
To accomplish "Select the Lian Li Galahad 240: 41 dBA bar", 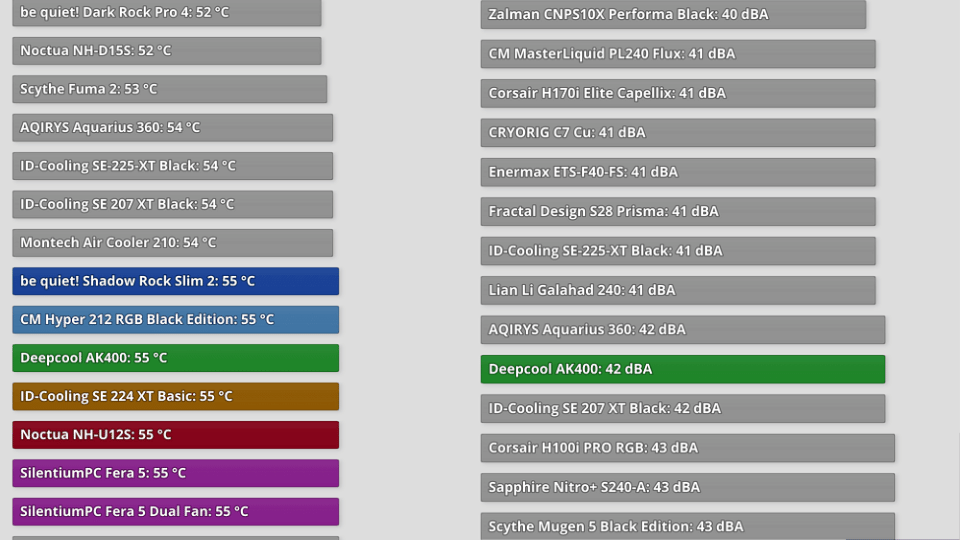I will pyautogui.click(x=678, y=290).
